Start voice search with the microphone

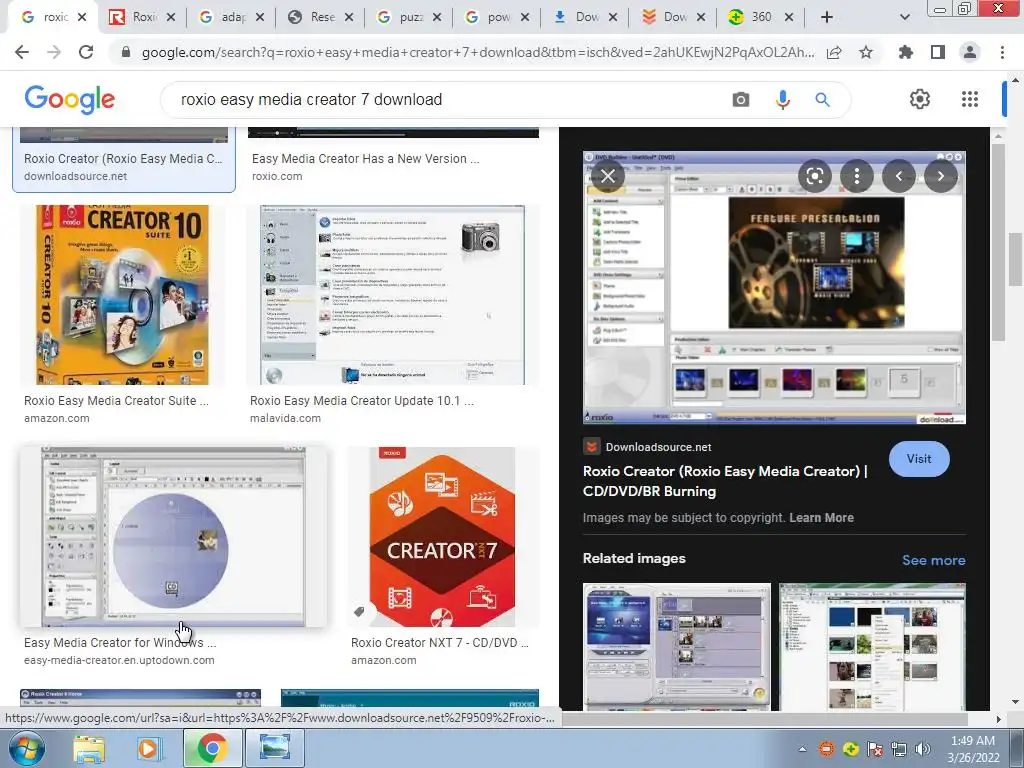[782, 99]
